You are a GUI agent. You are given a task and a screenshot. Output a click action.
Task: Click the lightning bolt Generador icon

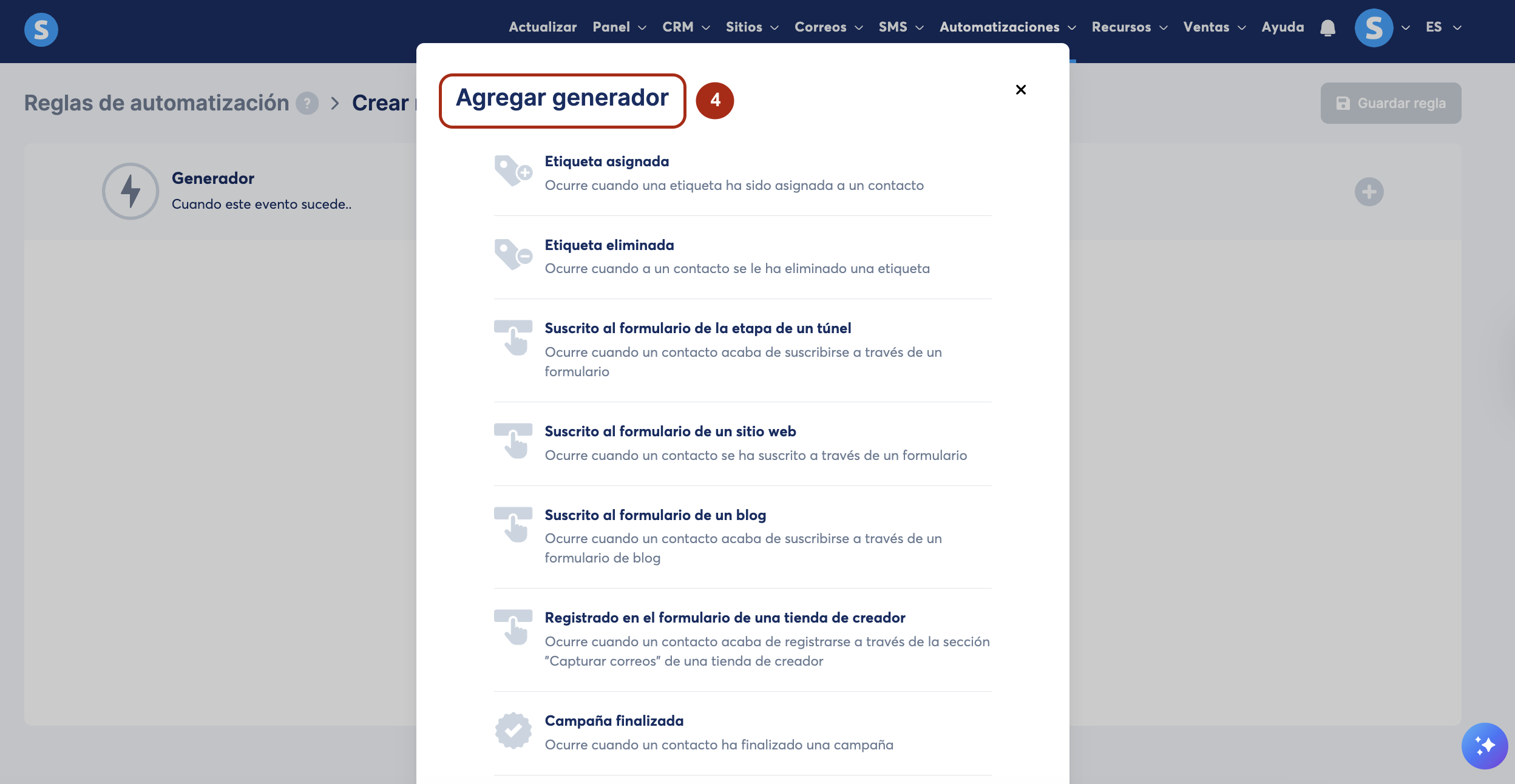(x=130, y=191)
